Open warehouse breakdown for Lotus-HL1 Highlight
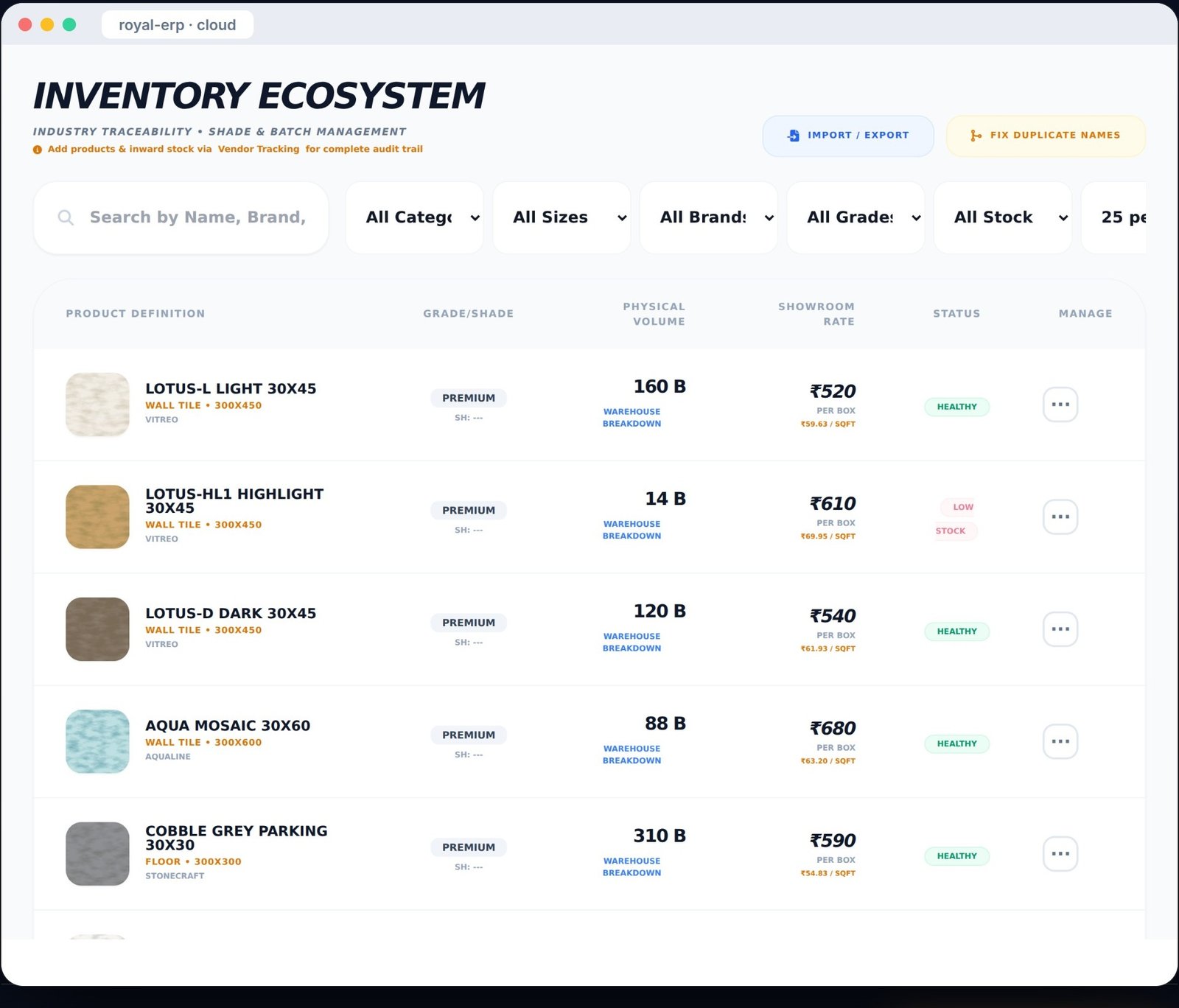The height and width of the screenshot is (1008, 1179). click(x=632, y=530)
